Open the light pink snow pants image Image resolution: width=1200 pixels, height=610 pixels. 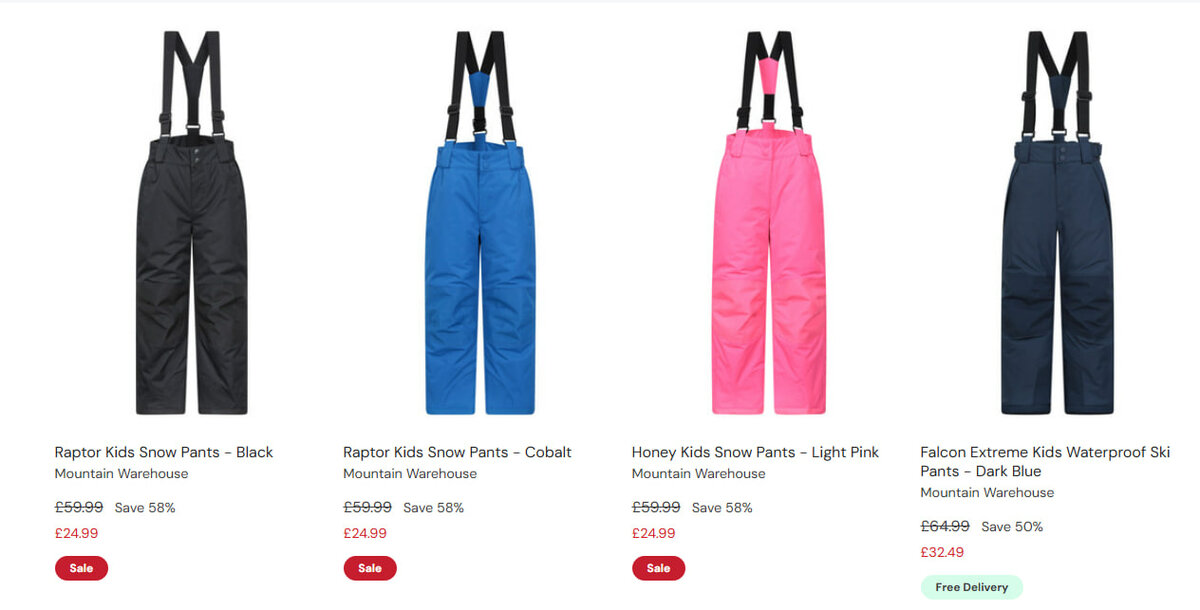(769, 222)
